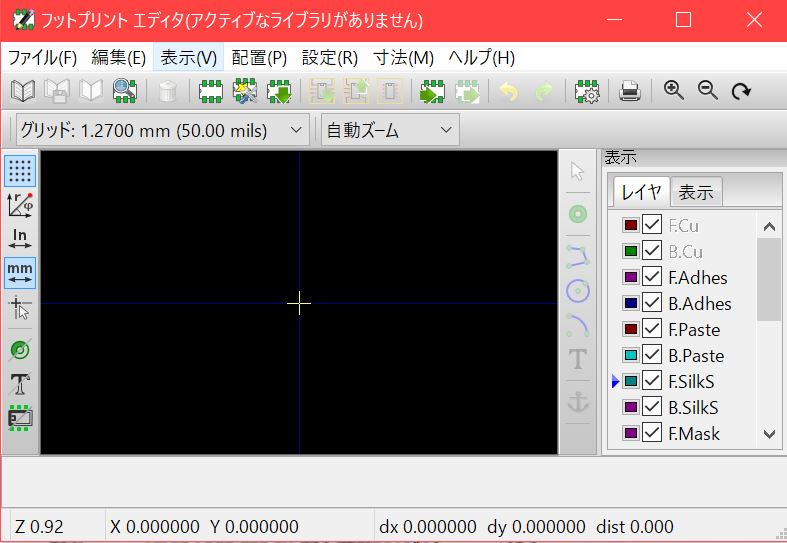Select the add pad tool

click(x=578, y=214)
